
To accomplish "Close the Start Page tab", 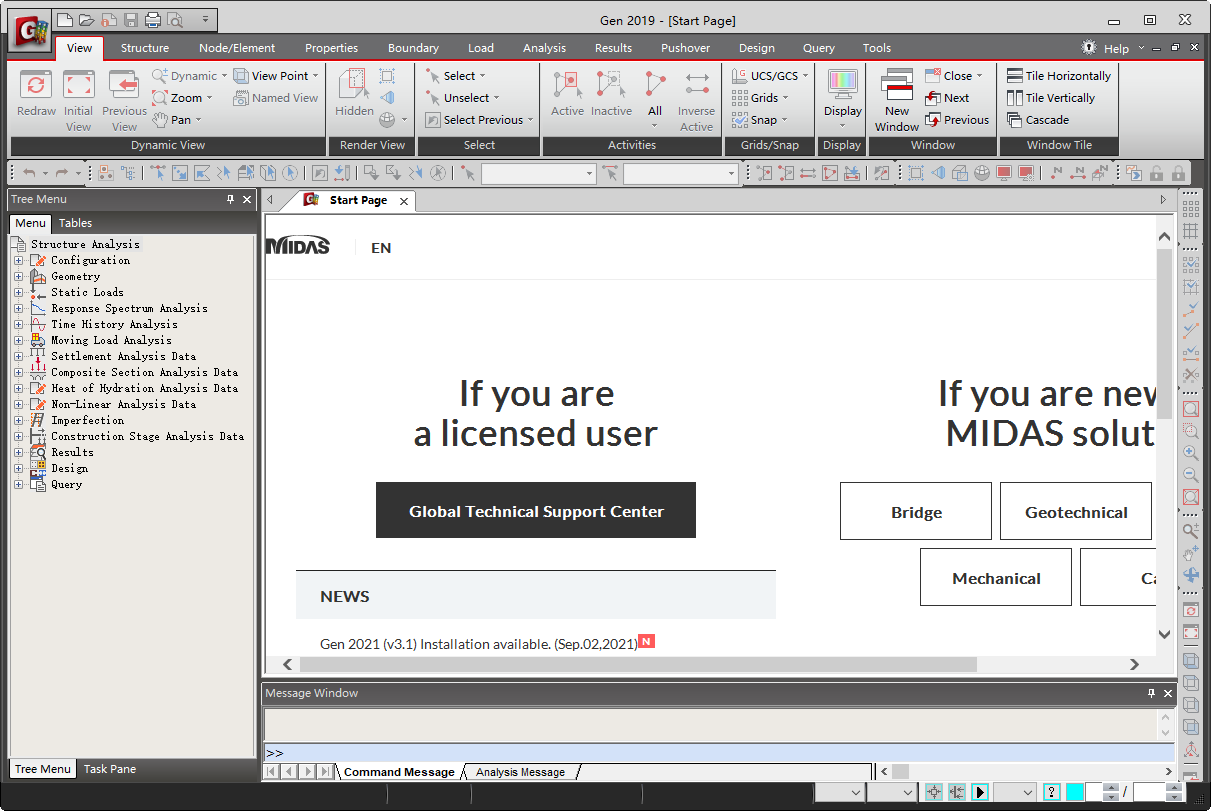I will pyautogui.click(x=404, y=201).
